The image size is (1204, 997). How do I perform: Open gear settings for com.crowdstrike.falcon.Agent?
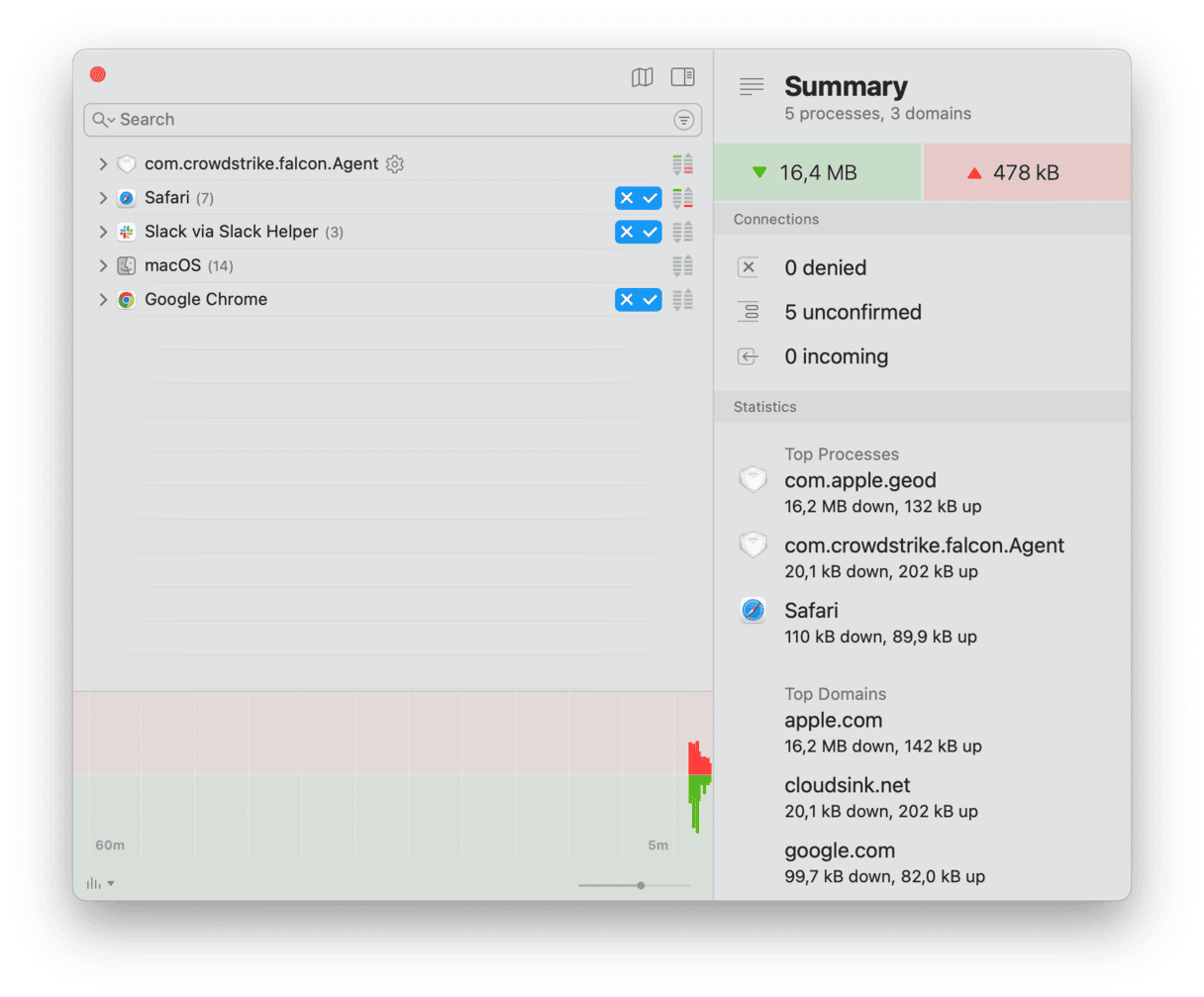pos(395,164)
